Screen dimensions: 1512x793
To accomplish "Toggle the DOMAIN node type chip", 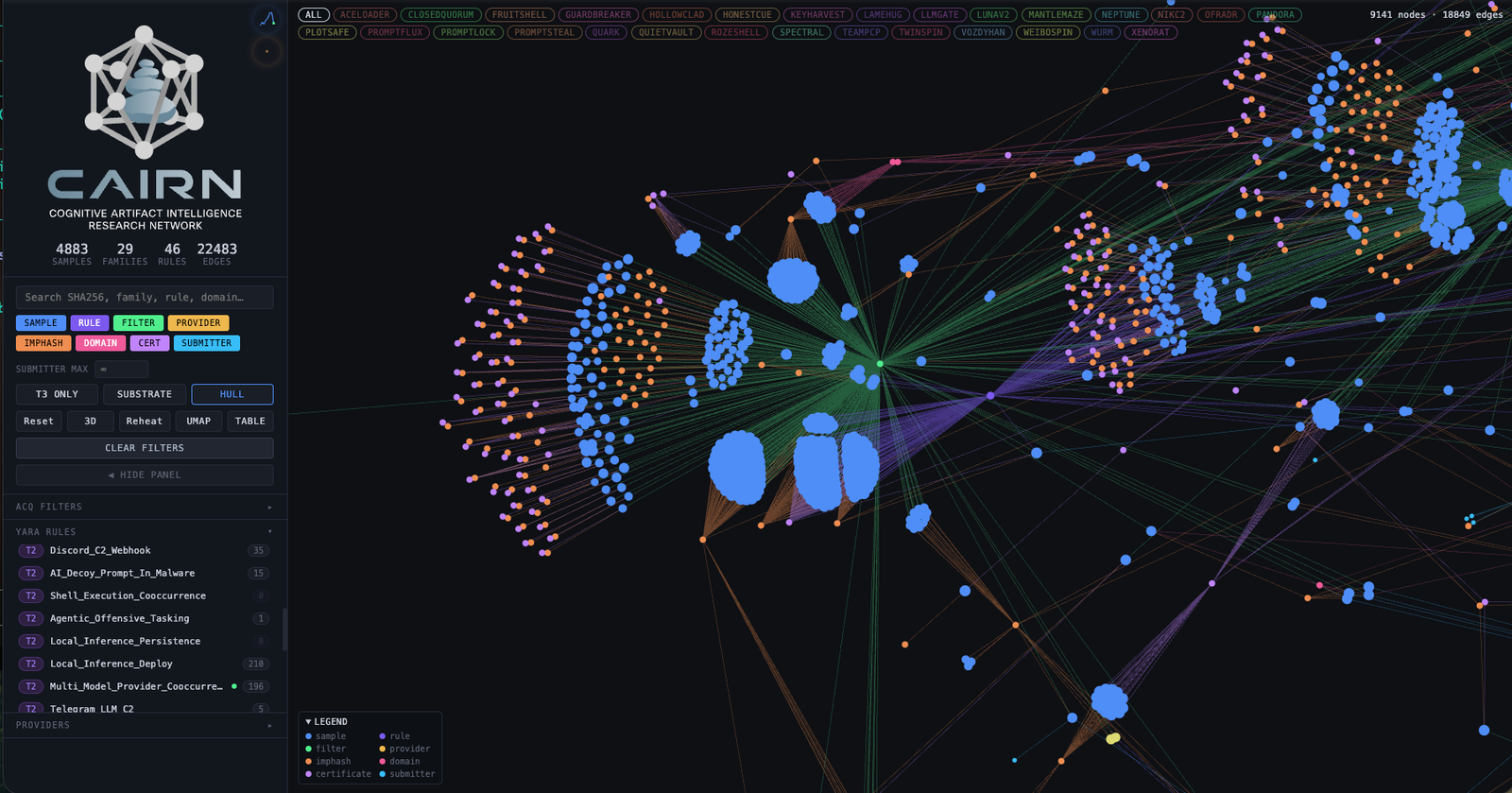I will (100, 343).
